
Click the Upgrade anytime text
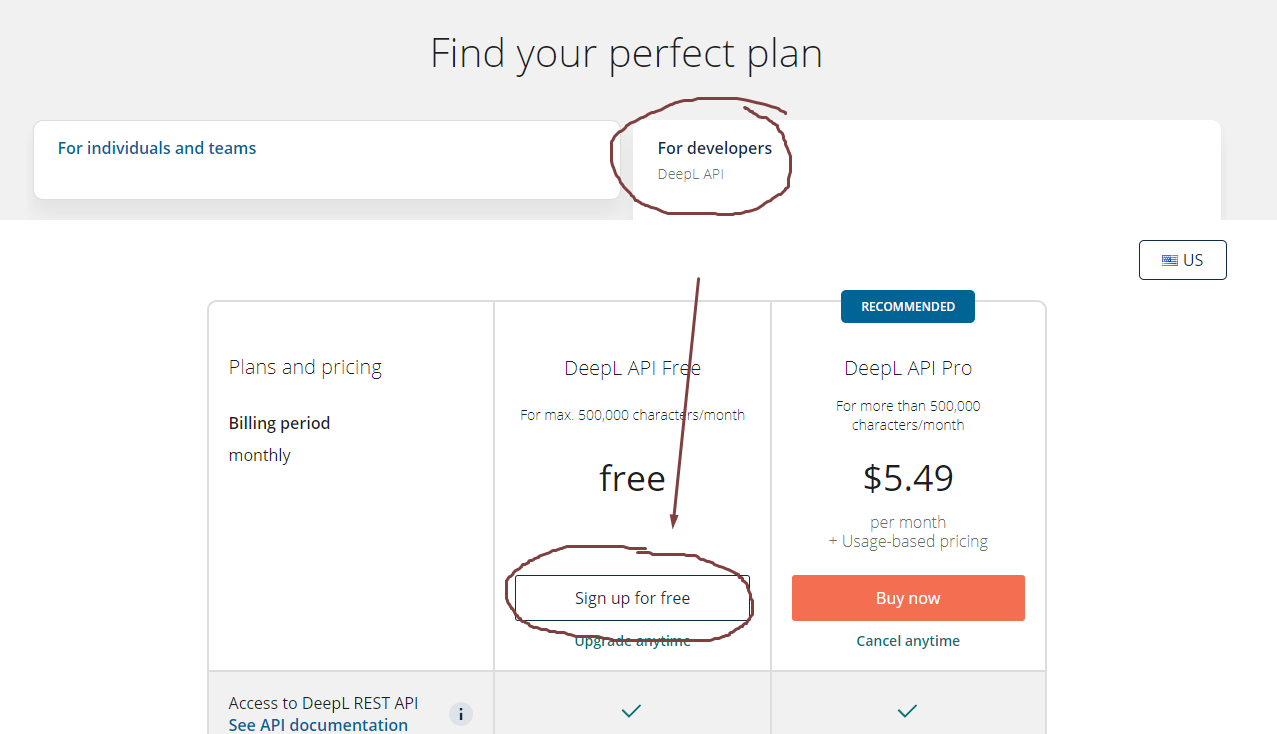pos(632,641)
